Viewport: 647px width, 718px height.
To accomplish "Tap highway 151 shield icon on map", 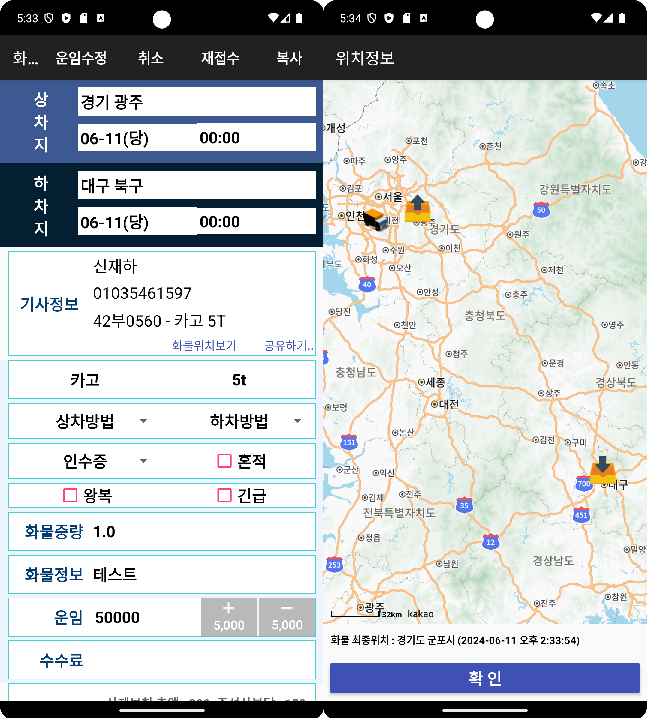I will click(349, 442).
